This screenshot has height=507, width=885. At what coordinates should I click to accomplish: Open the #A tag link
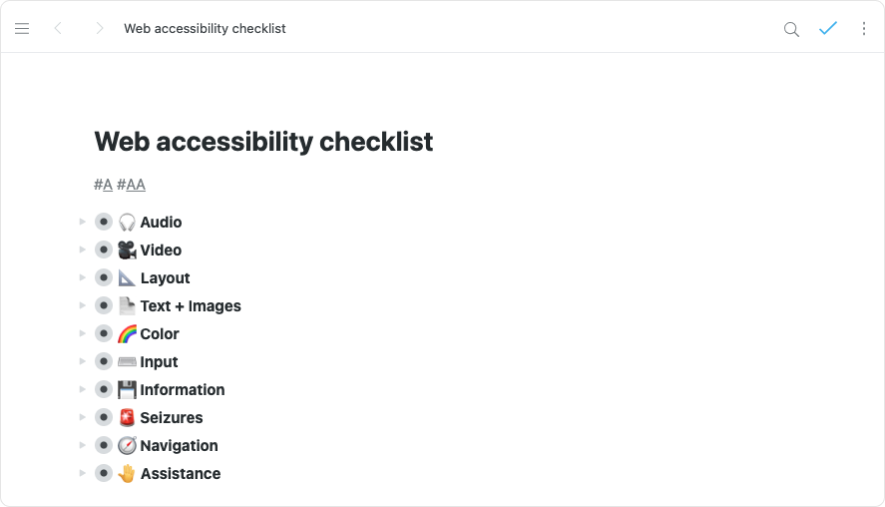pyautogui.click(x=103, y=185)
